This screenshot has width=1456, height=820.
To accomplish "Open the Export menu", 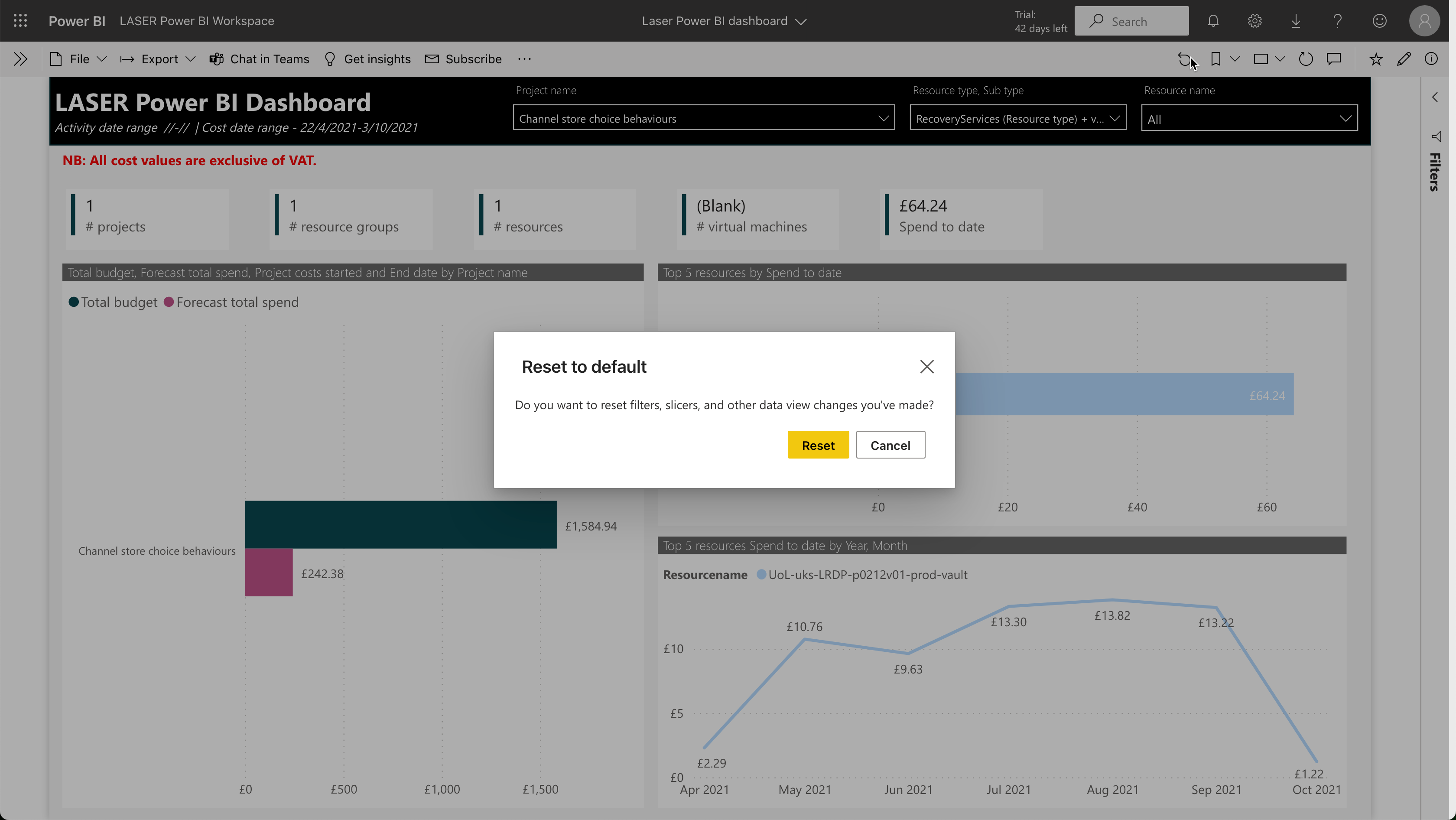I will [x=158, y=59].
